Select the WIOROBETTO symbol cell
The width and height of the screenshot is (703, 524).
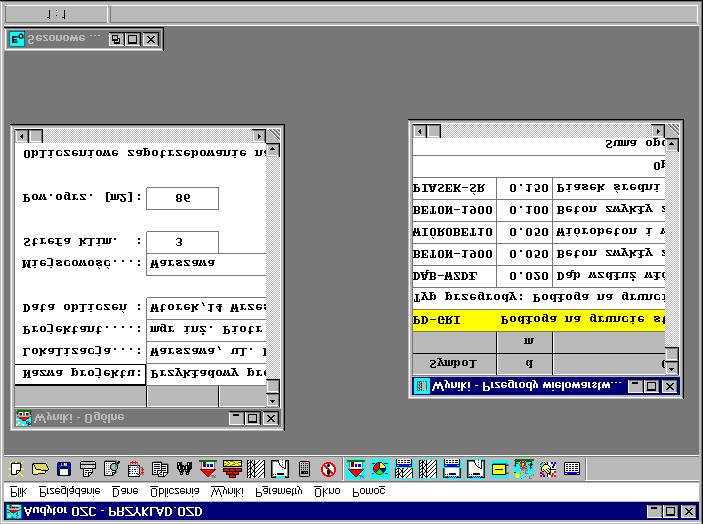454,232
